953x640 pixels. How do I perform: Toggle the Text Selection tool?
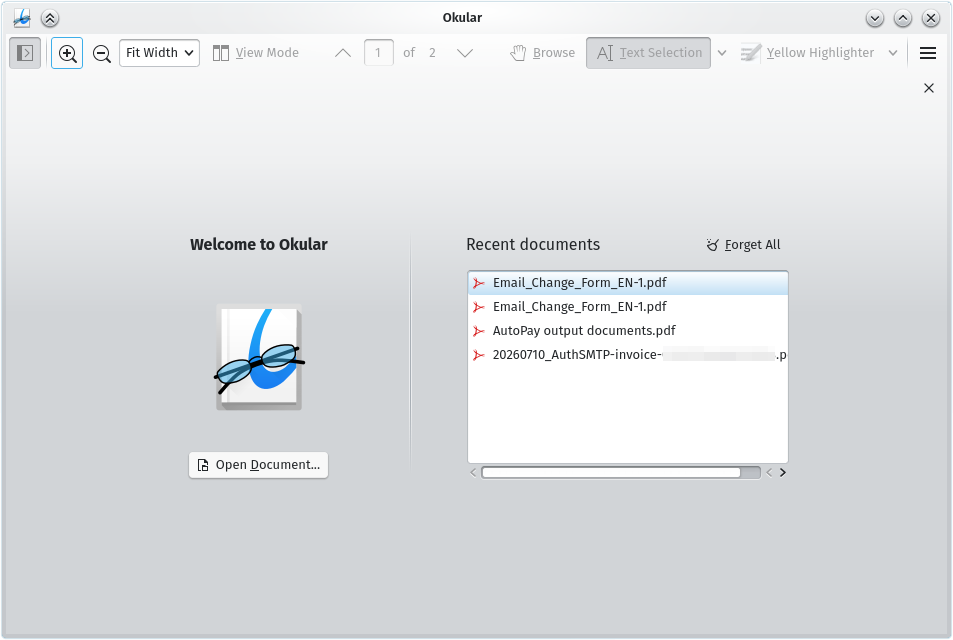pos(648,53)
